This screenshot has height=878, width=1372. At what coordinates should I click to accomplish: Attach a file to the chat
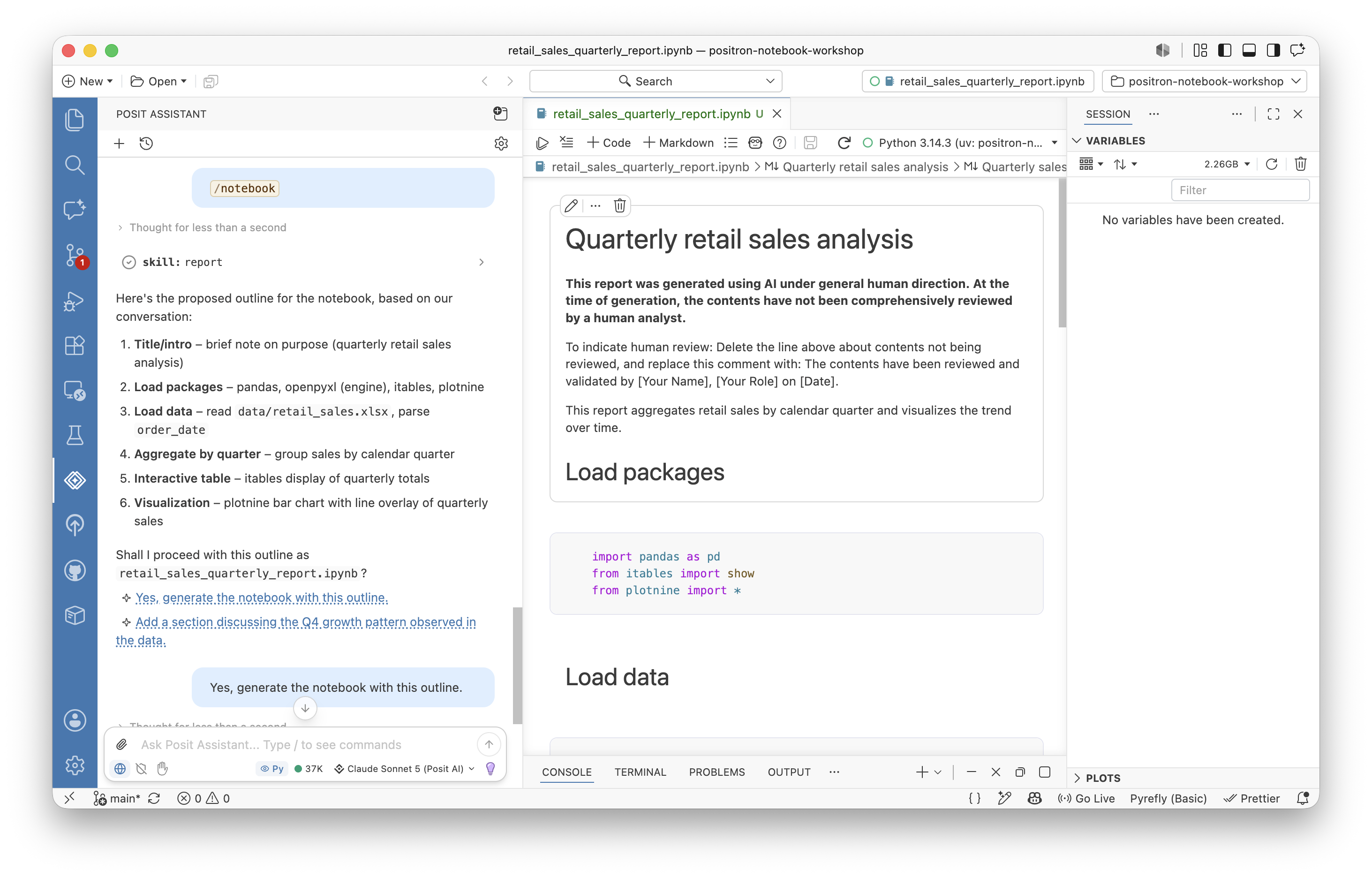[x=121, y=745]
